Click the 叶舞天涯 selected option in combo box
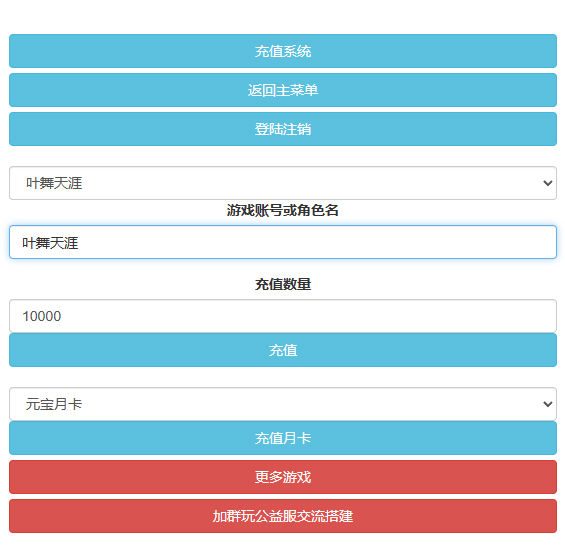 pos(54,183)
